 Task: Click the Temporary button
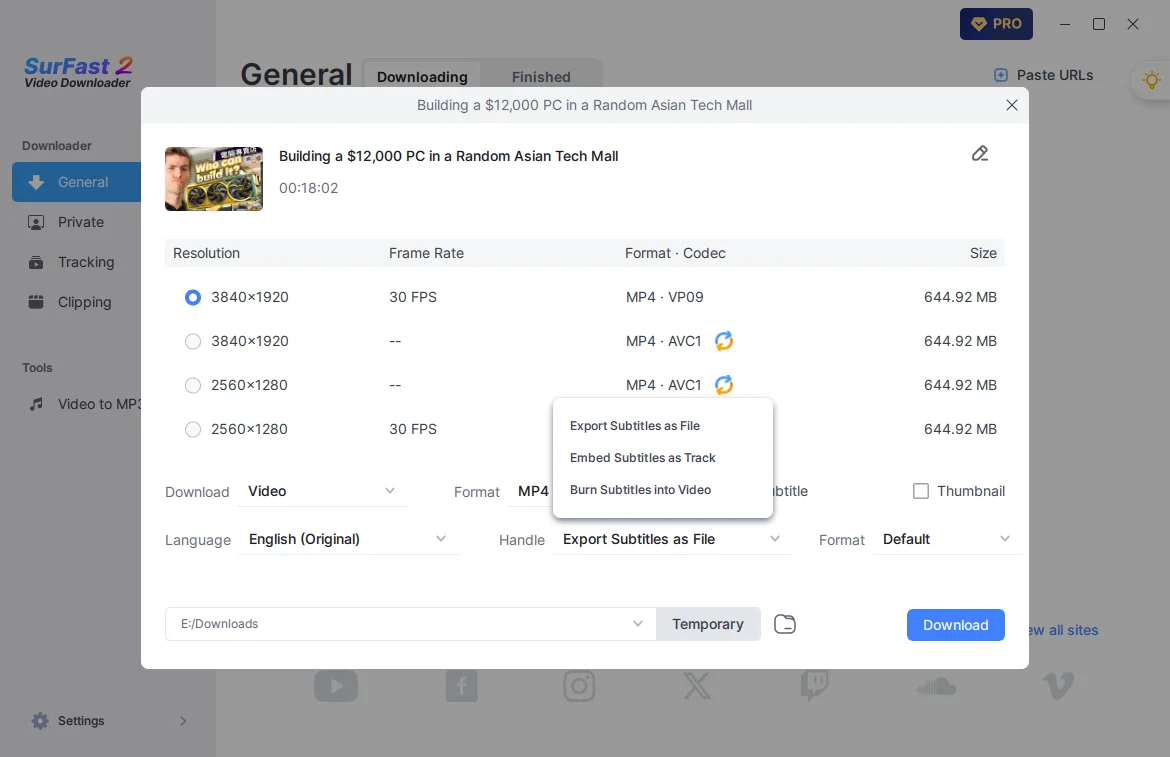[x=708, y=624]
